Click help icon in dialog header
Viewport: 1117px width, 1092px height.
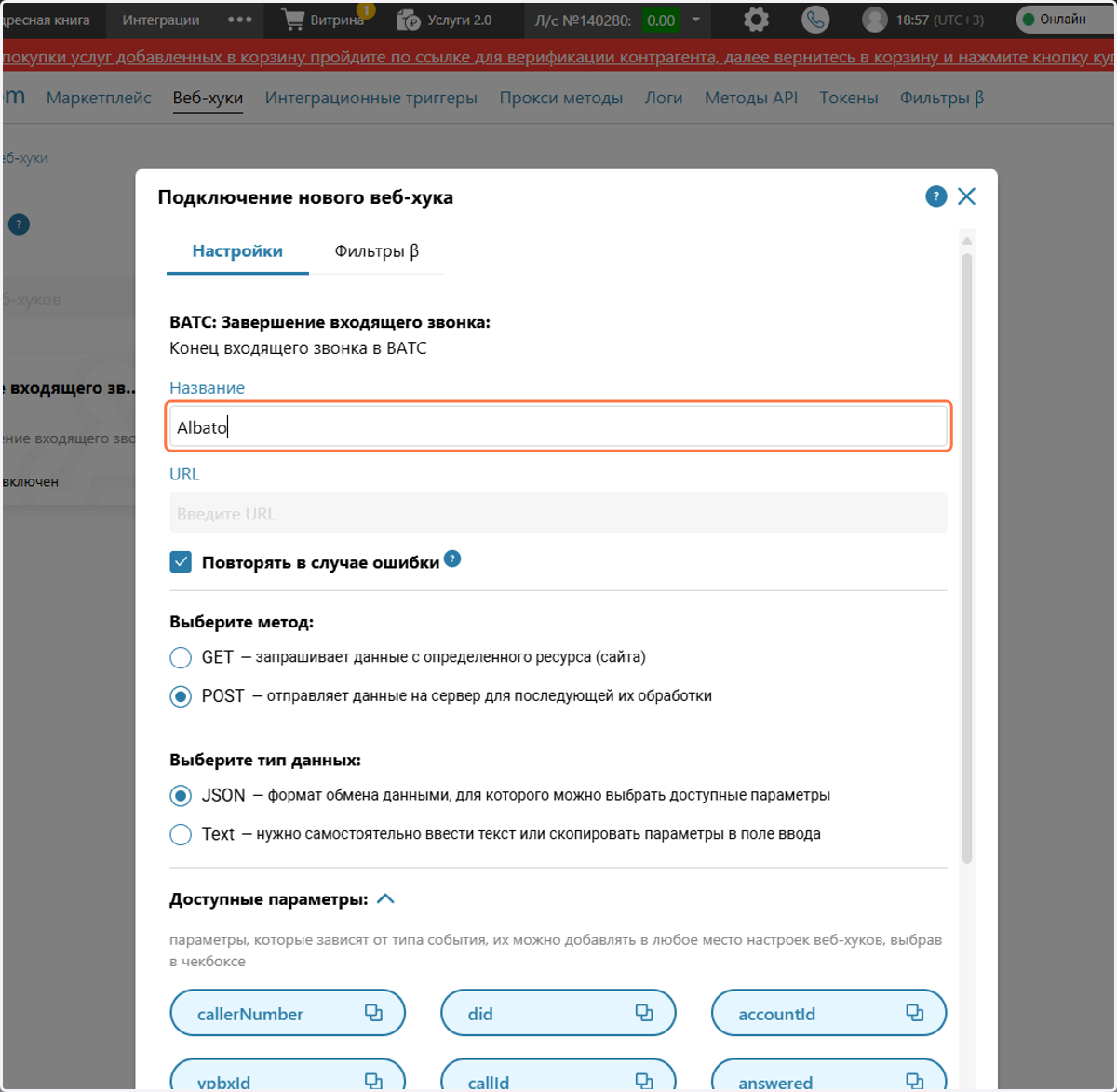(x=936, y=196)
